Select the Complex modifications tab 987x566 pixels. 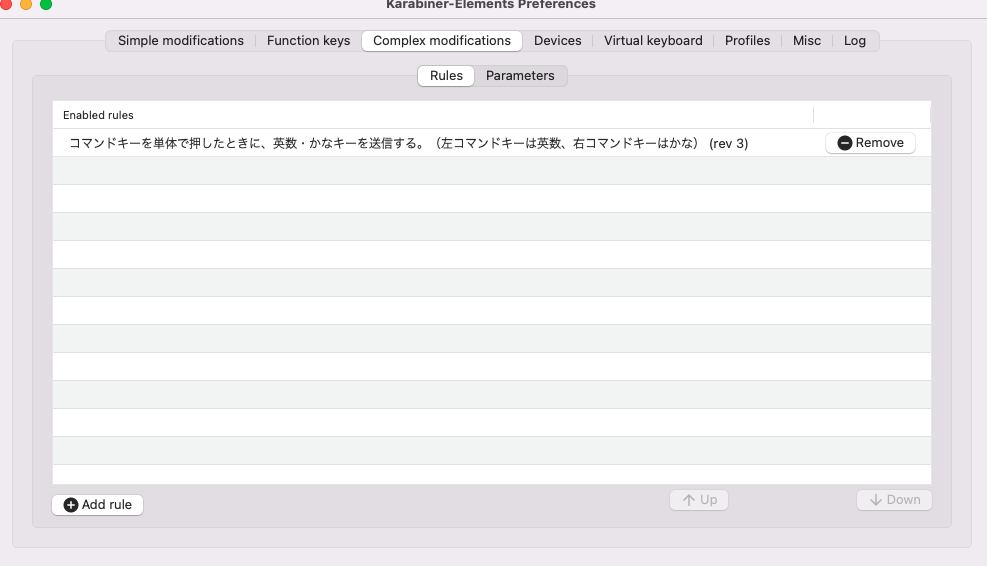(x=442, y=41)
